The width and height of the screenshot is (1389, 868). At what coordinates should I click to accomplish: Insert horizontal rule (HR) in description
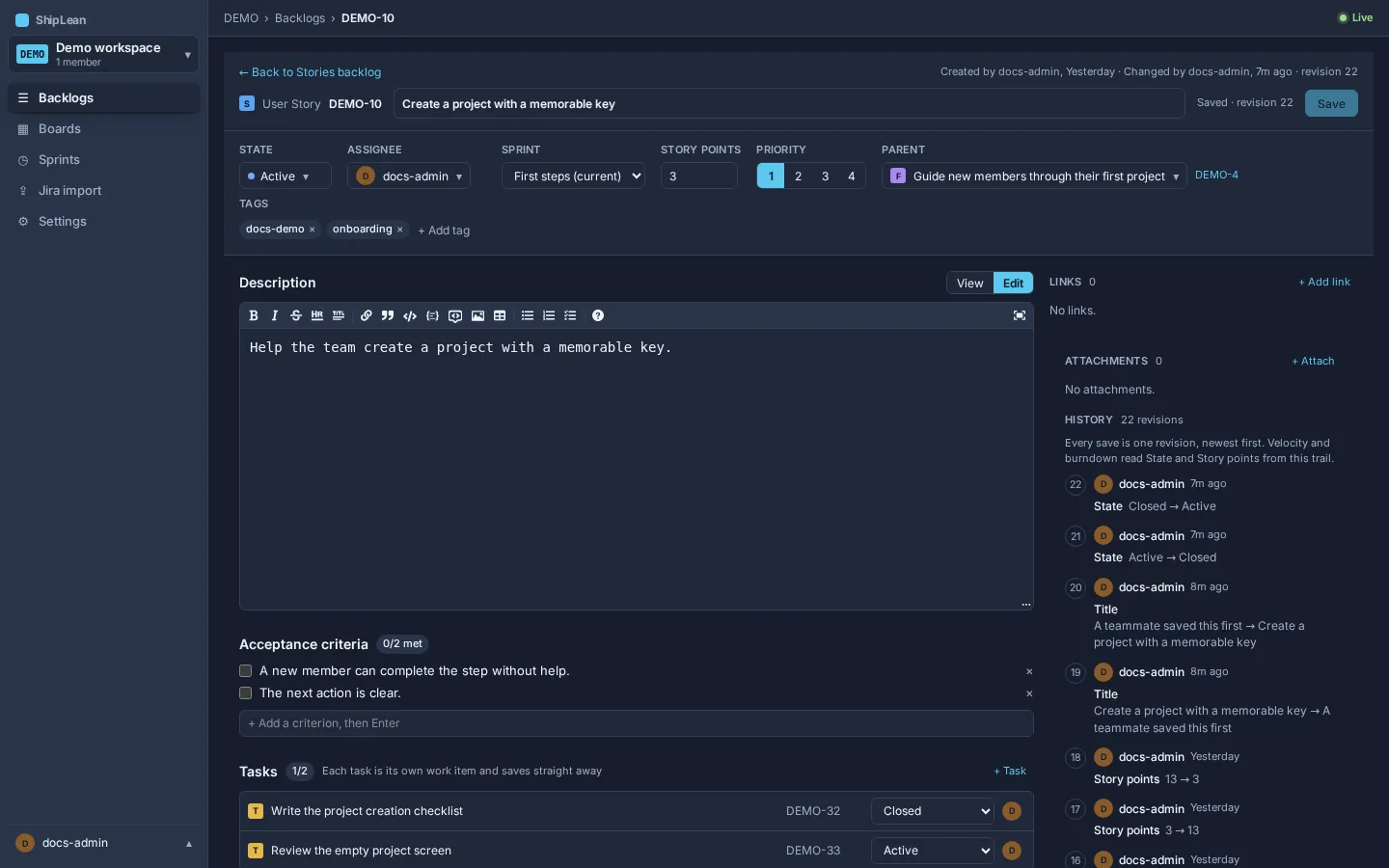pyautogui.click(x=317, y=315)
